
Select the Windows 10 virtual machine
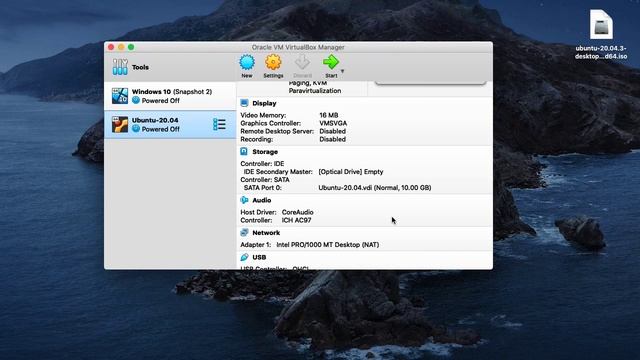tap(170, 96)
